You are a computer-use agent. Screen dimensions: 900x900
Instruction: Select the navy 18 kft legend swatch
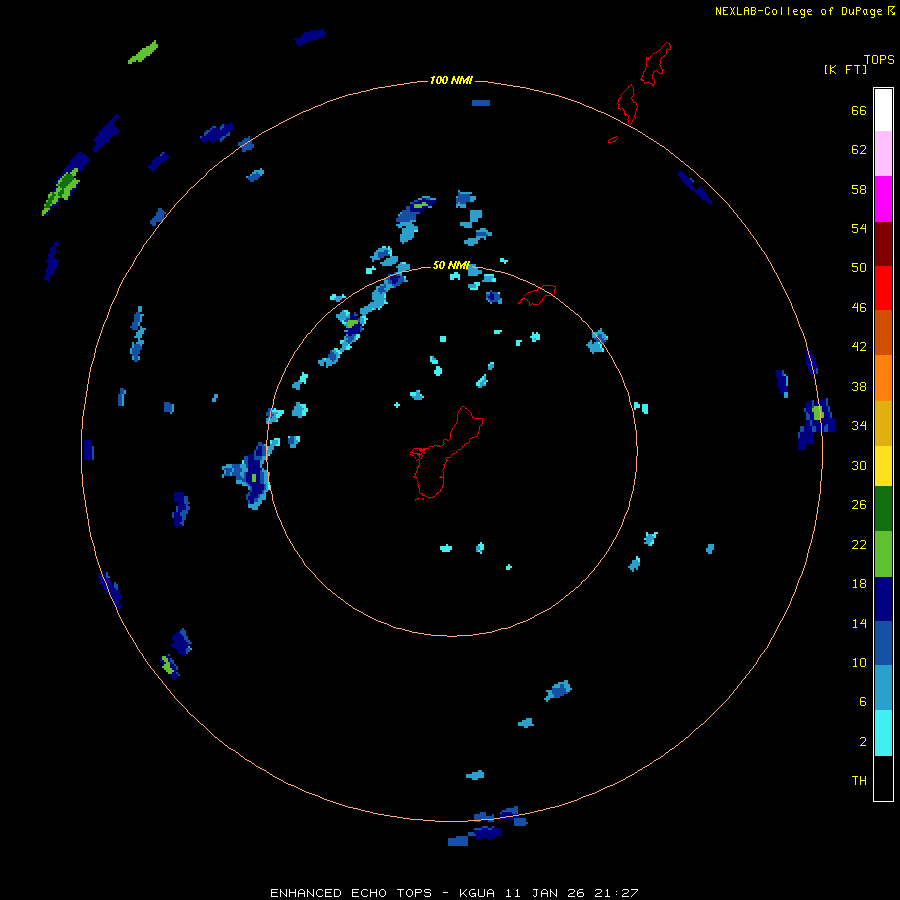click(x=883, y=599)
